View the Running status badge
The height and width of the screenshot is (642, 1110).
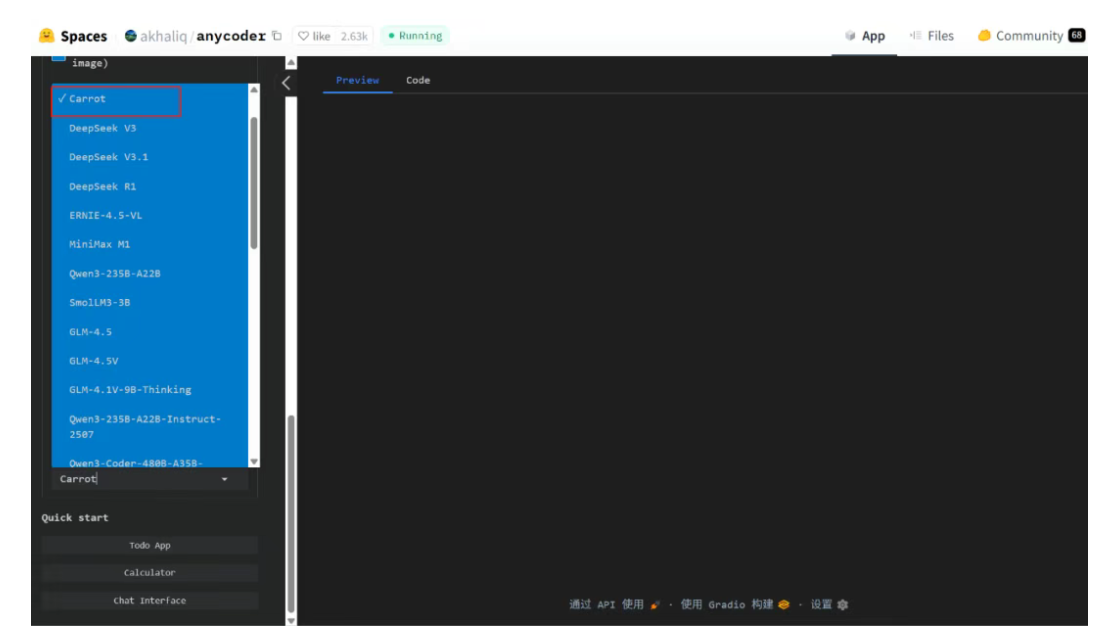(416, 36)
